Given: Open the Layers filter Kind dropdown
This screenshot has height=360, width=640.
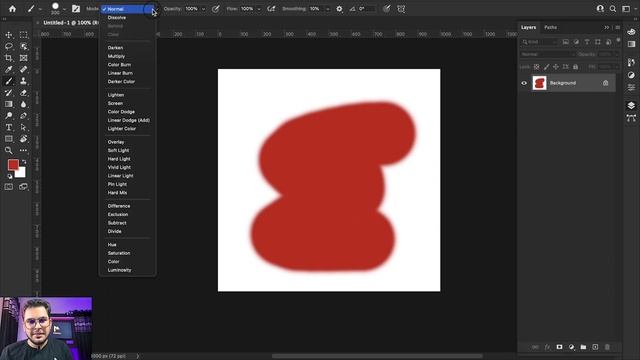Looking at the screenshot, I should pos(540,42).
